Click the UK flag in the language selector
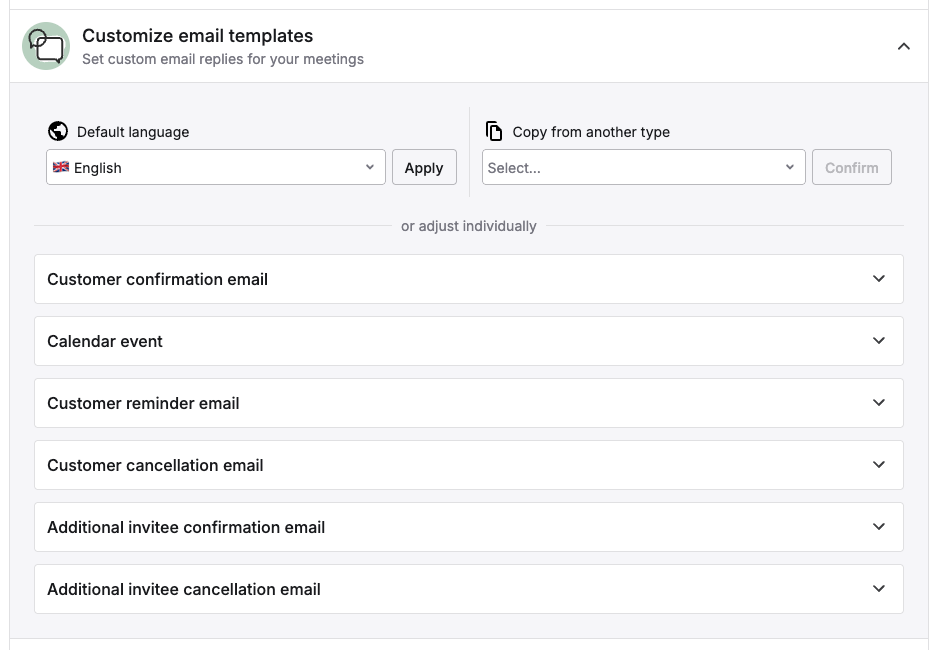Screen dimensions: 945x650 point(61,167)
